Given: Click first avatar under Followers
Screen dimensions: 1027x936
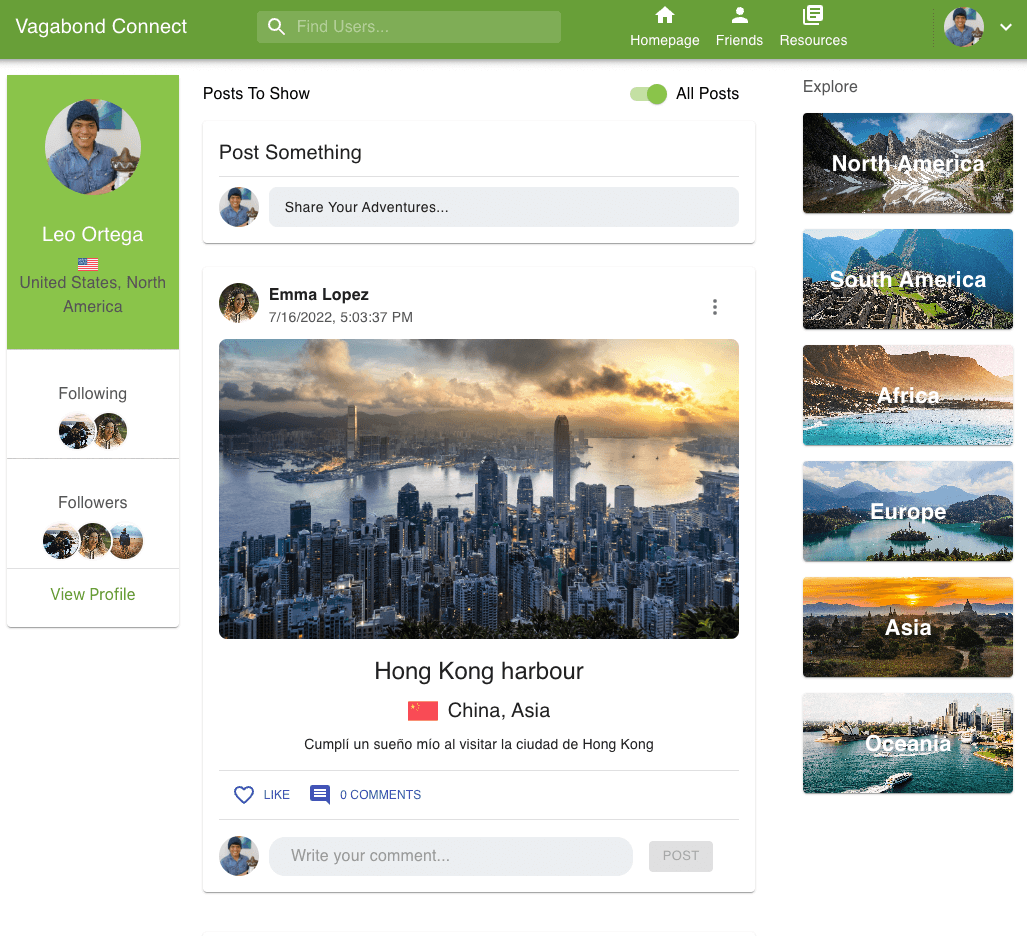Looking at the screenshot, I should pos(60,541).
